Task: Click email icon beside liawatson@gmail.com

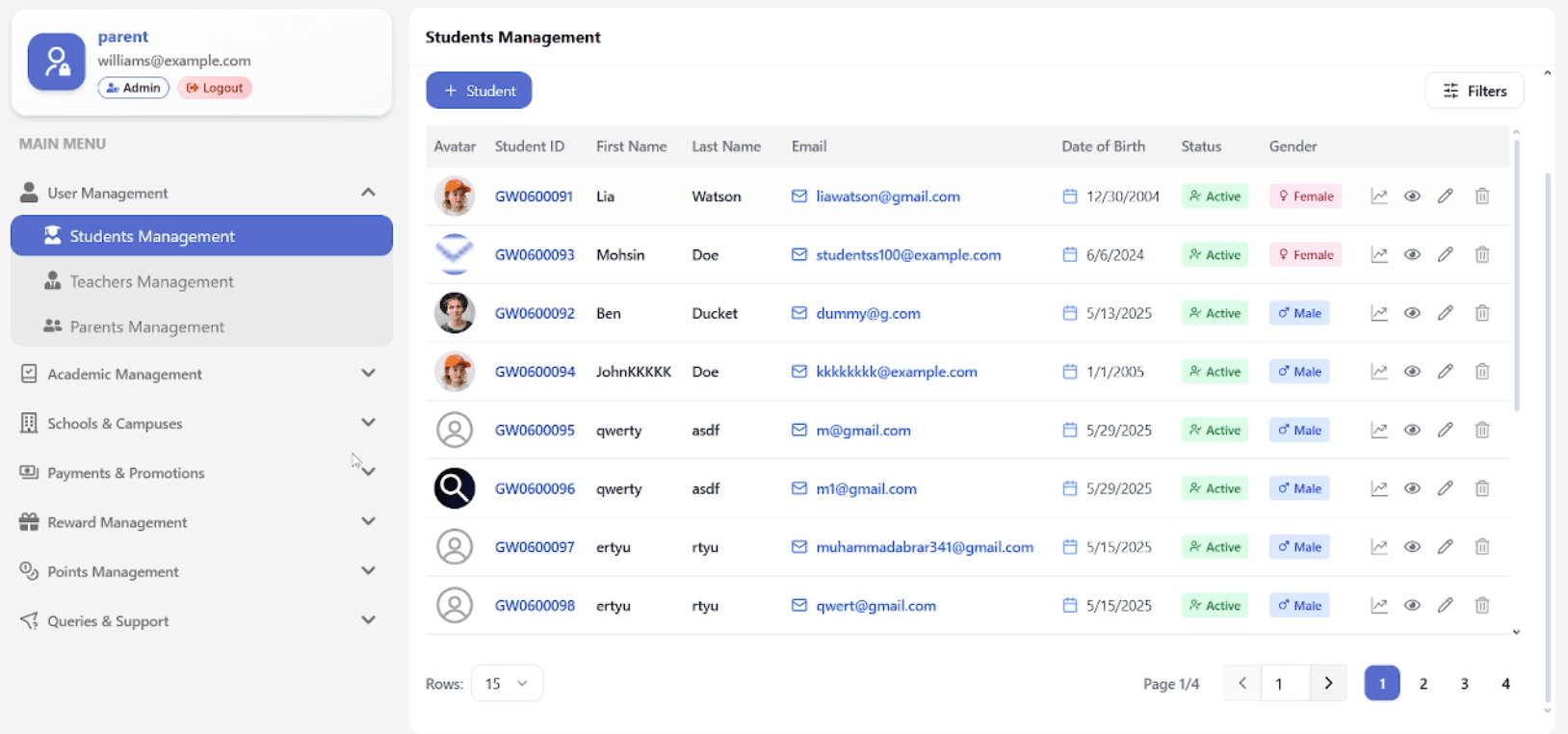Action: 798,197
